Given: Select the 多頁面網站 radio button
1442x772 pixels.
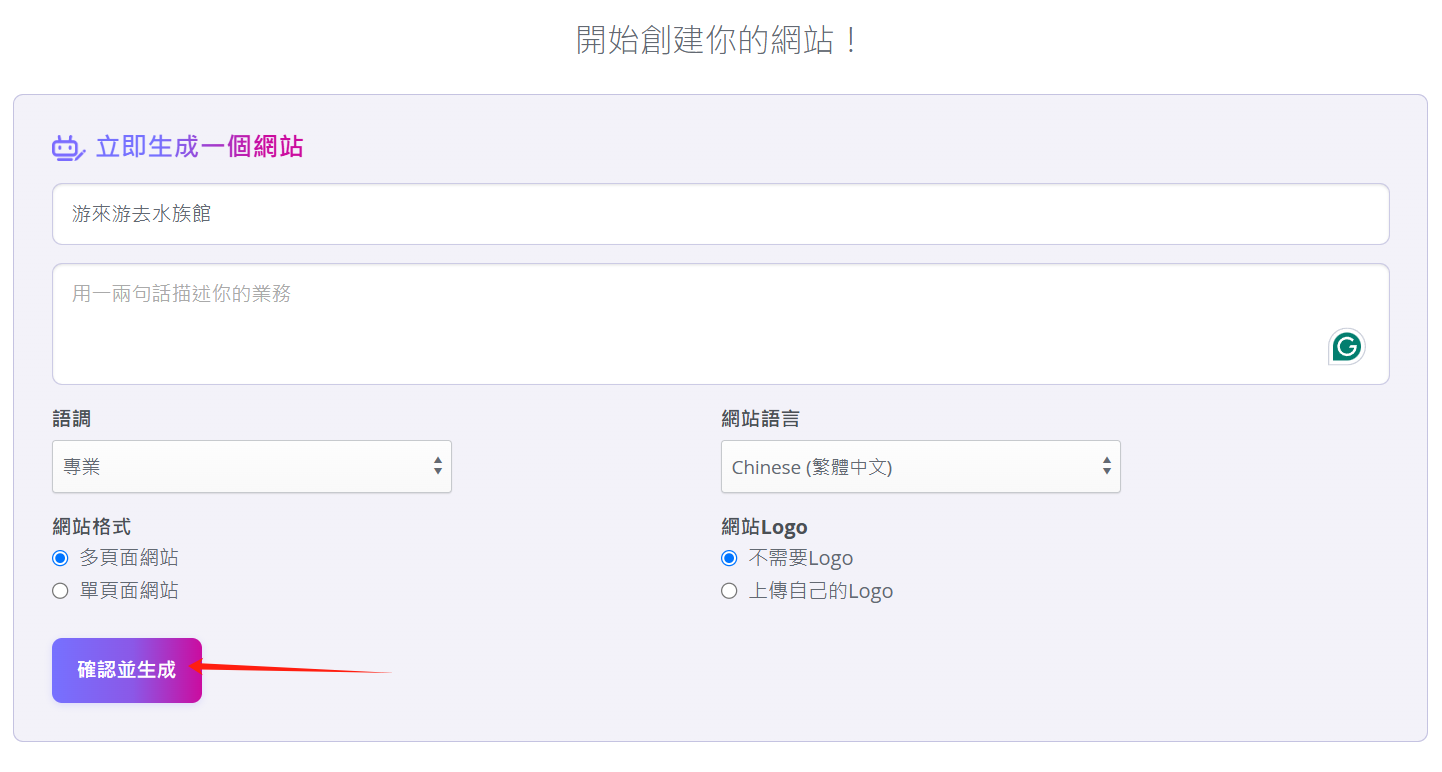Looking at the screenshot, I should click(60, 558).
